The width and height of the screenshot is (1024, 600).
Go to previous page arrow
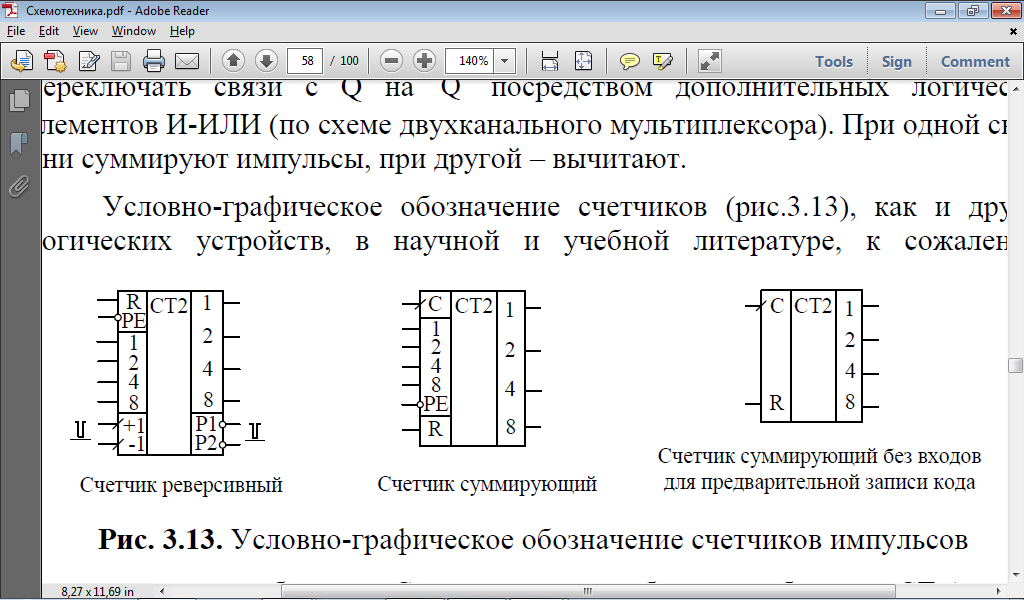233,61
